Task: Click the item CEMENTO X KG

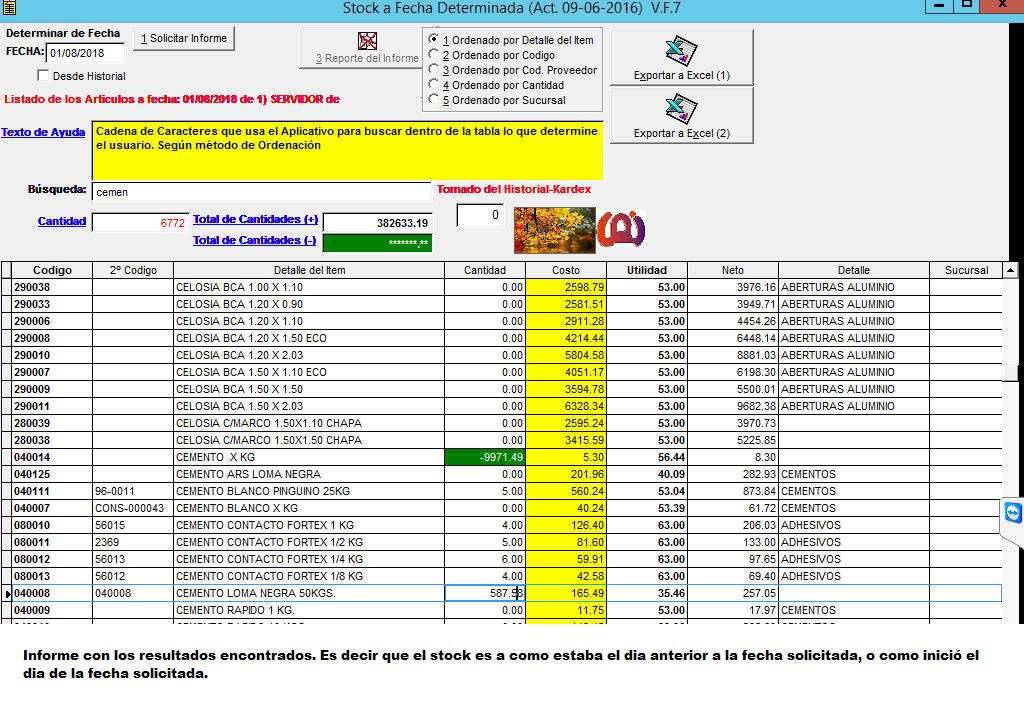Action: [x=309, y=457]
